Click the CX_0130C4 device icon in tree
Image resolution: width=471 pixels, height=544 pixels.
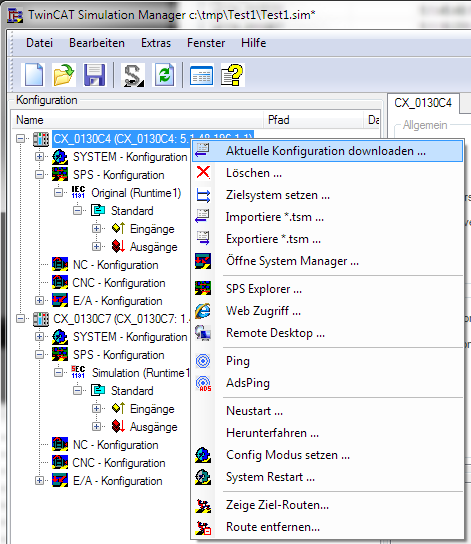tap(41, 139)
